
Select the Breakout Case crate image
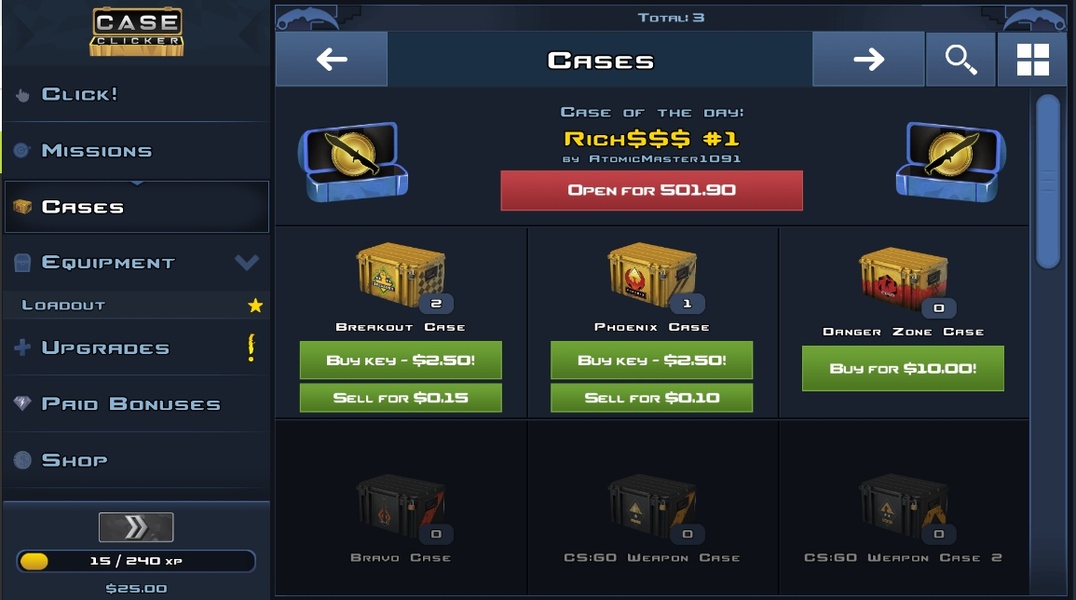[401, 275]
